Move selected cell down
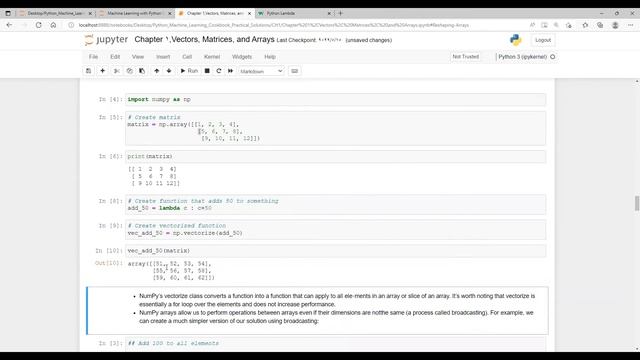Viewport: 640px width, 360px height. pos(169,71)
